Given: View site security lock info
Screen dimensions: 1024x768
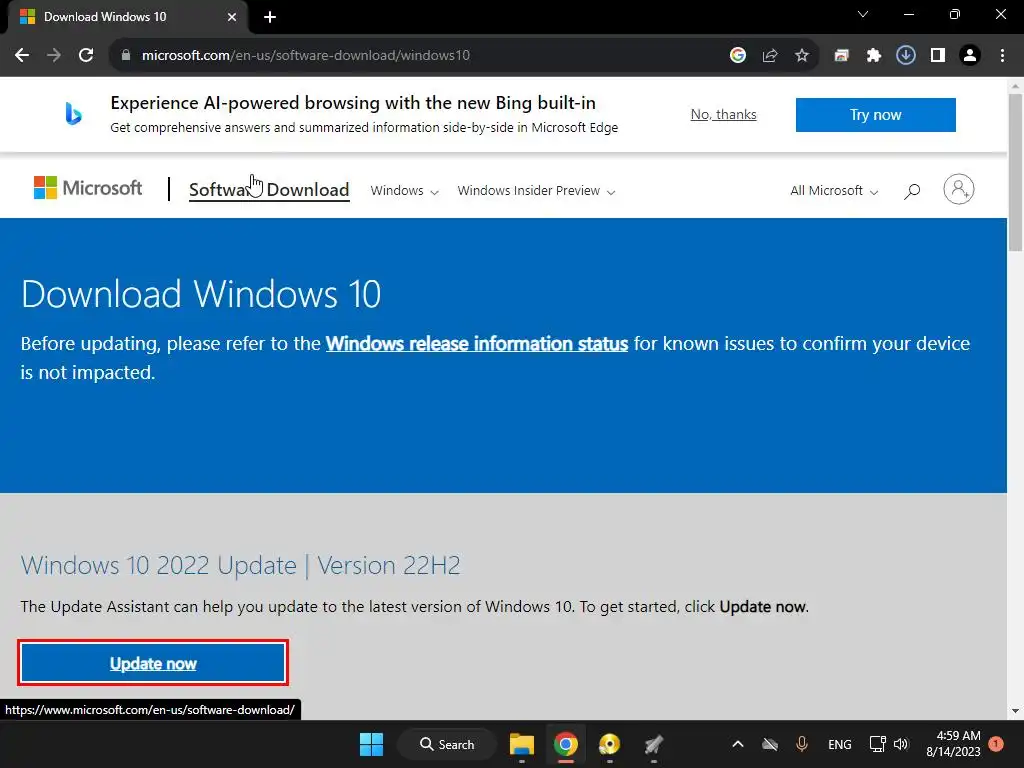Looking at the screenshot, I should pos(126,56).
